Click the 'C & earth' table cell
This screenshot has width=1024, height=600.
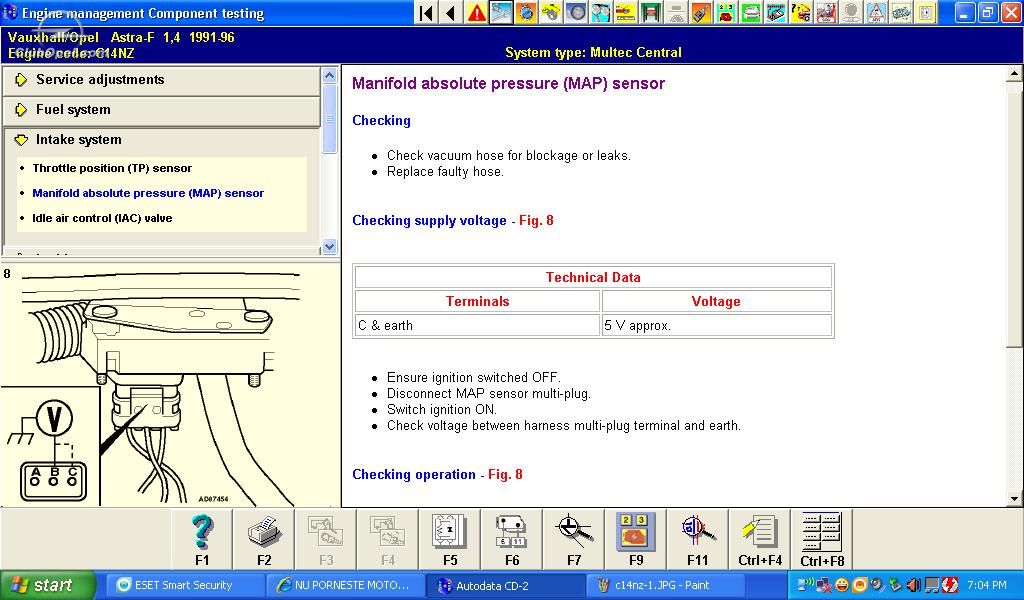477,325
